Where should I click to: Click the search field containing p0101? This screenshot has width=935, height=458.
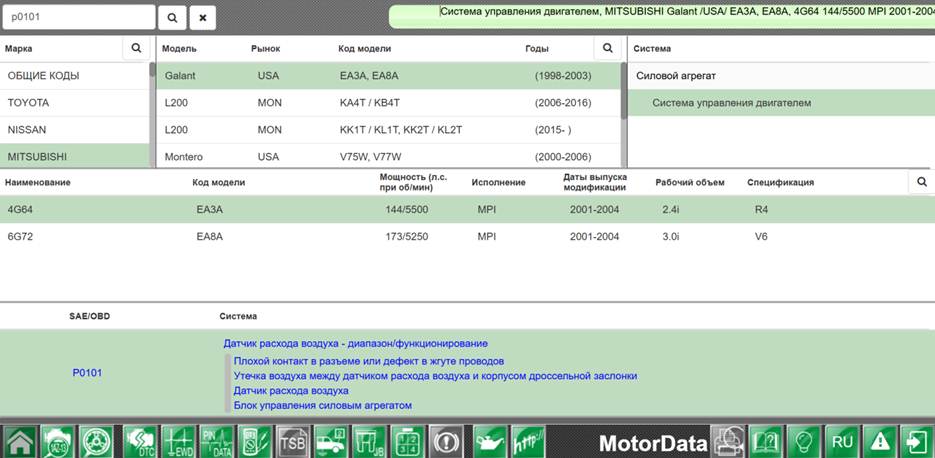point(79,17)
